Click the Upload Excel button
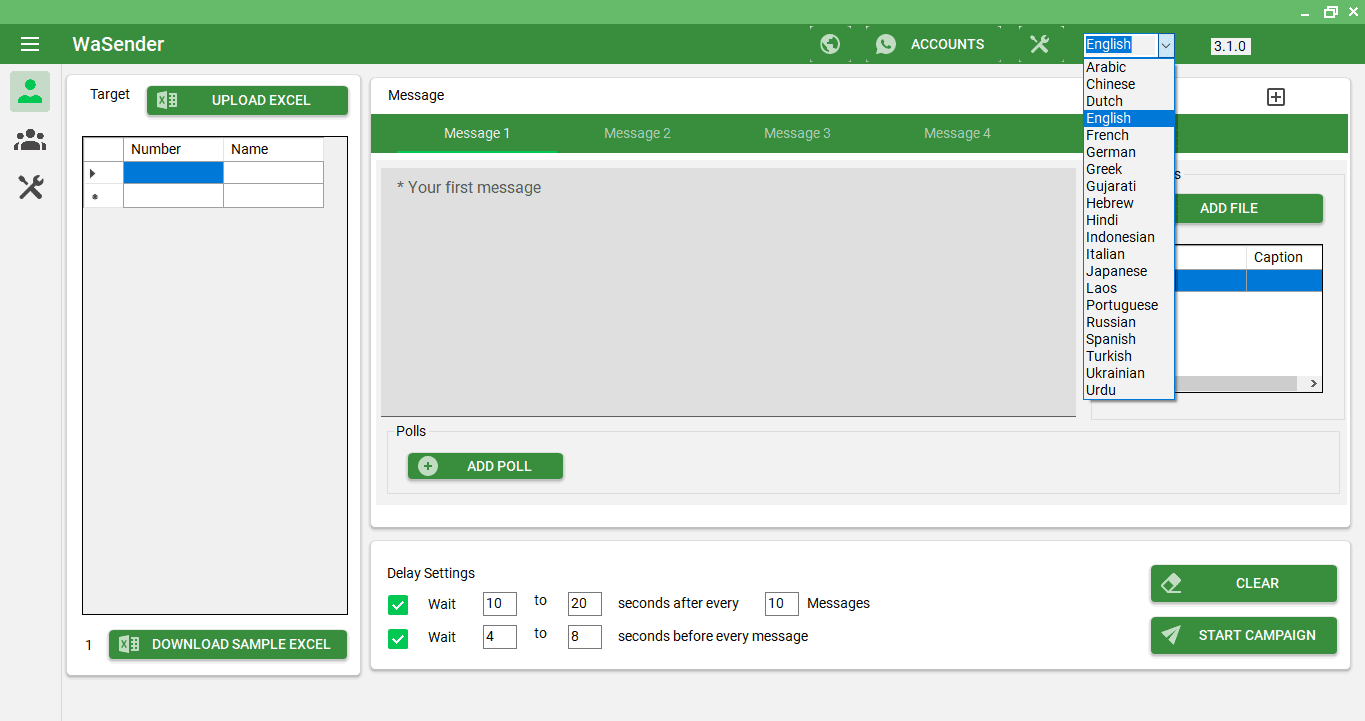Image resolution: width=1365 pixels, height=721 pixels. click(x=247, y=100)
